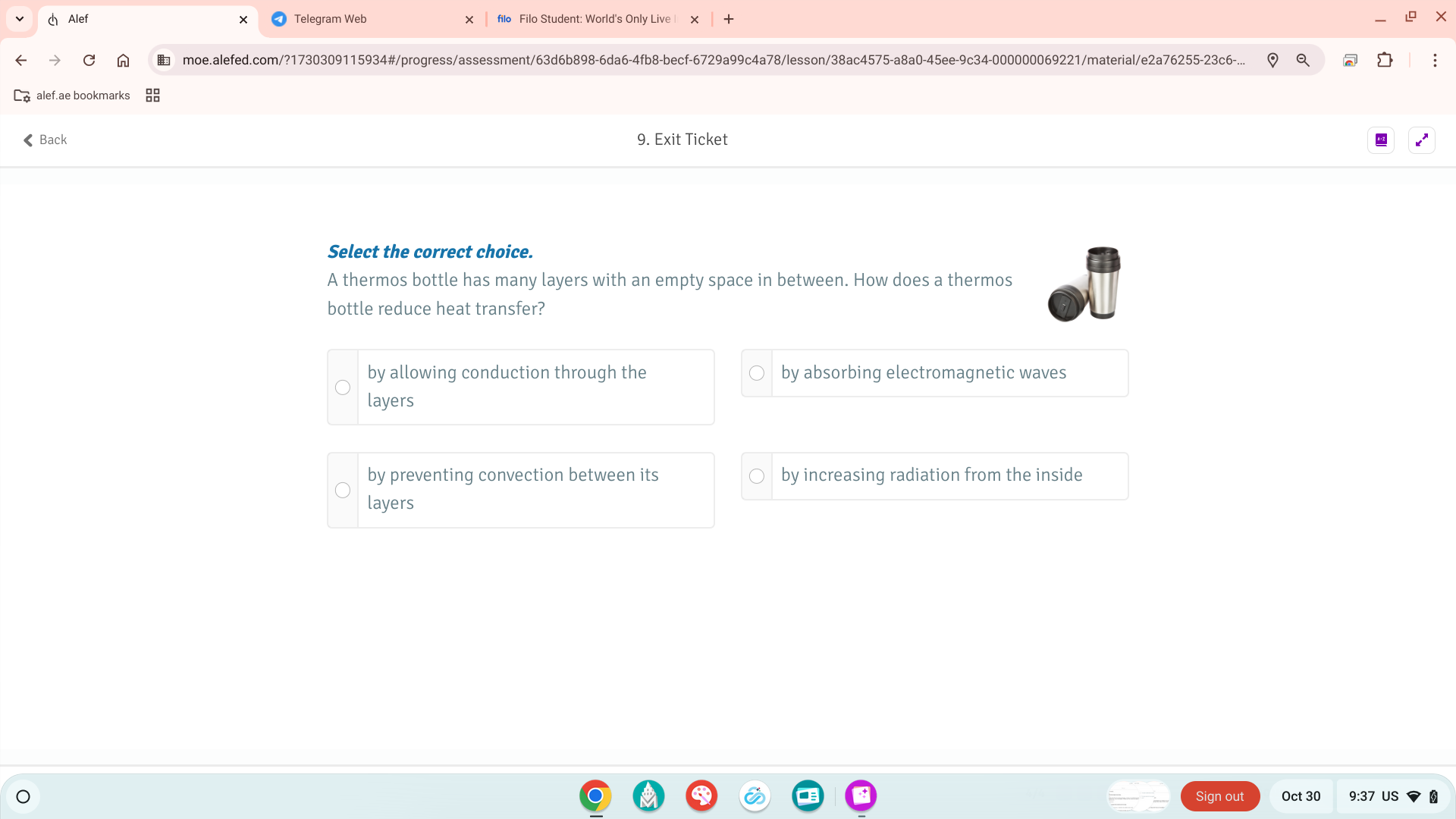Open the Chrome three-dot menu
This screenshot has height=819, width=1456.
pos(1435,60)
